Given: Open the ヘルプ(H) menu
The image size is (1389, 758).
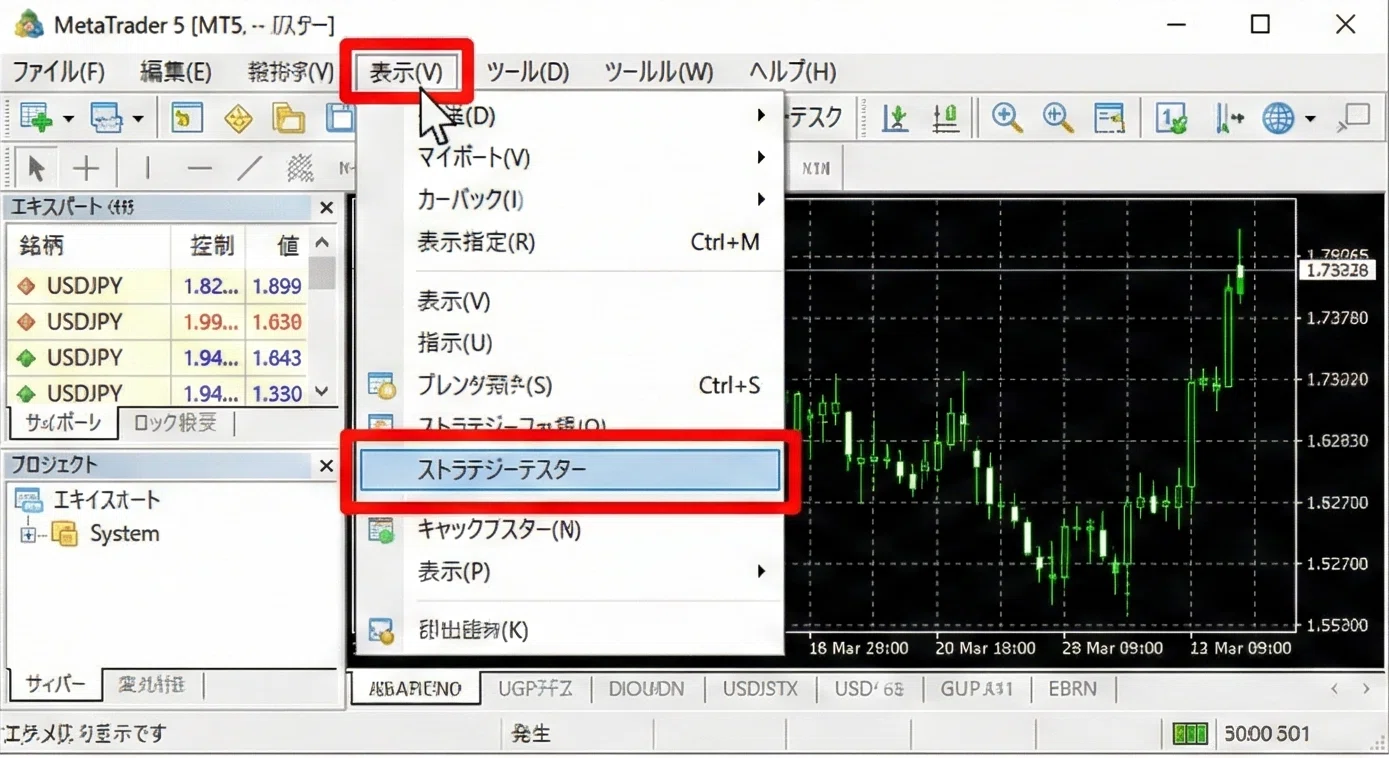Looking at the screenshot, I should pyautogui.click(x=793, y=72).
